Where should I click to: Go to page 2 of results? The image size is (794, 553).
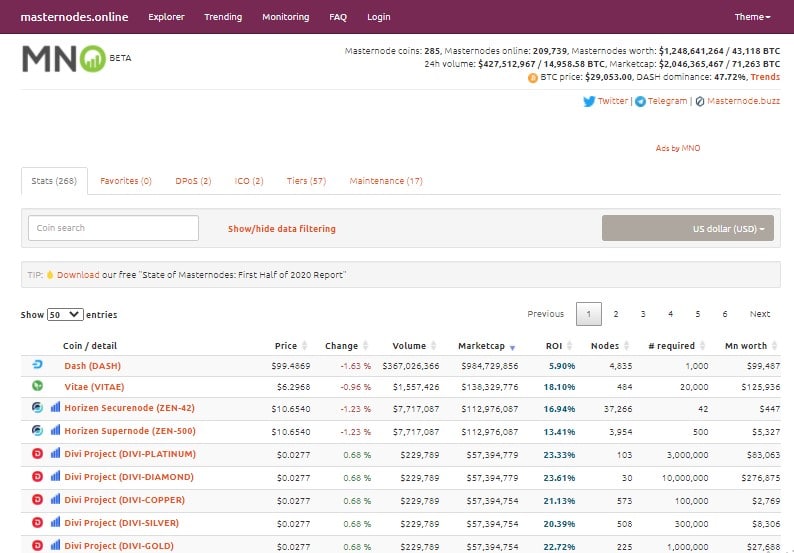pyautogui.click(x=616, y=314)
